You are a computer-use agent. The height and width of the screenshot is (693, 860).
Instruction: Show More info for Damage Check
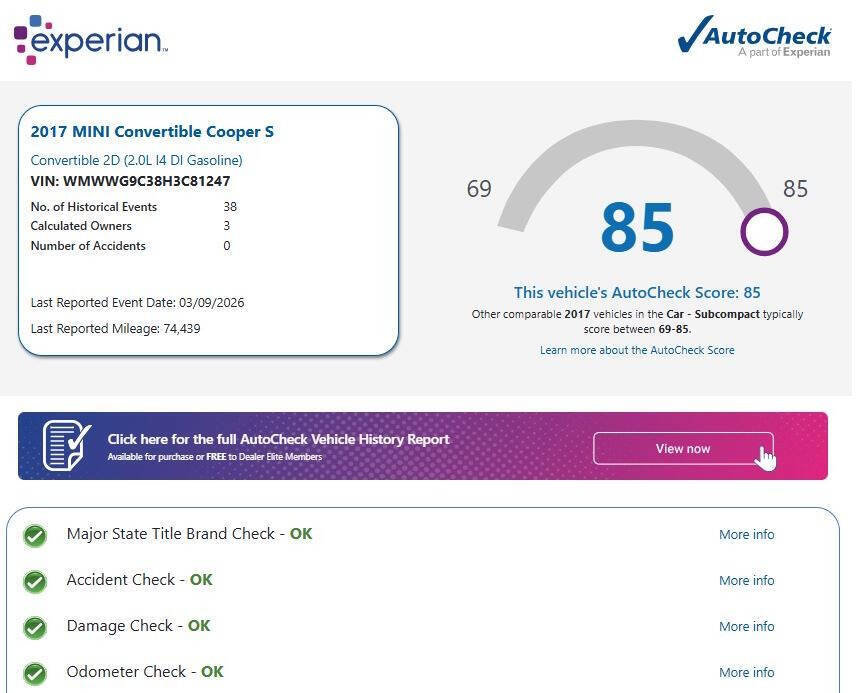pos(746,627)
